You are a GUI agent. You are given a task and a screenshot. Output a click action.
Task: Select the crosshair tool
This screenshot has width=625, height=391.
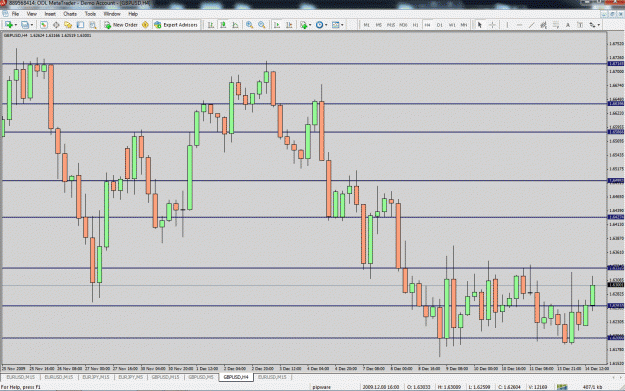[492, 25]
